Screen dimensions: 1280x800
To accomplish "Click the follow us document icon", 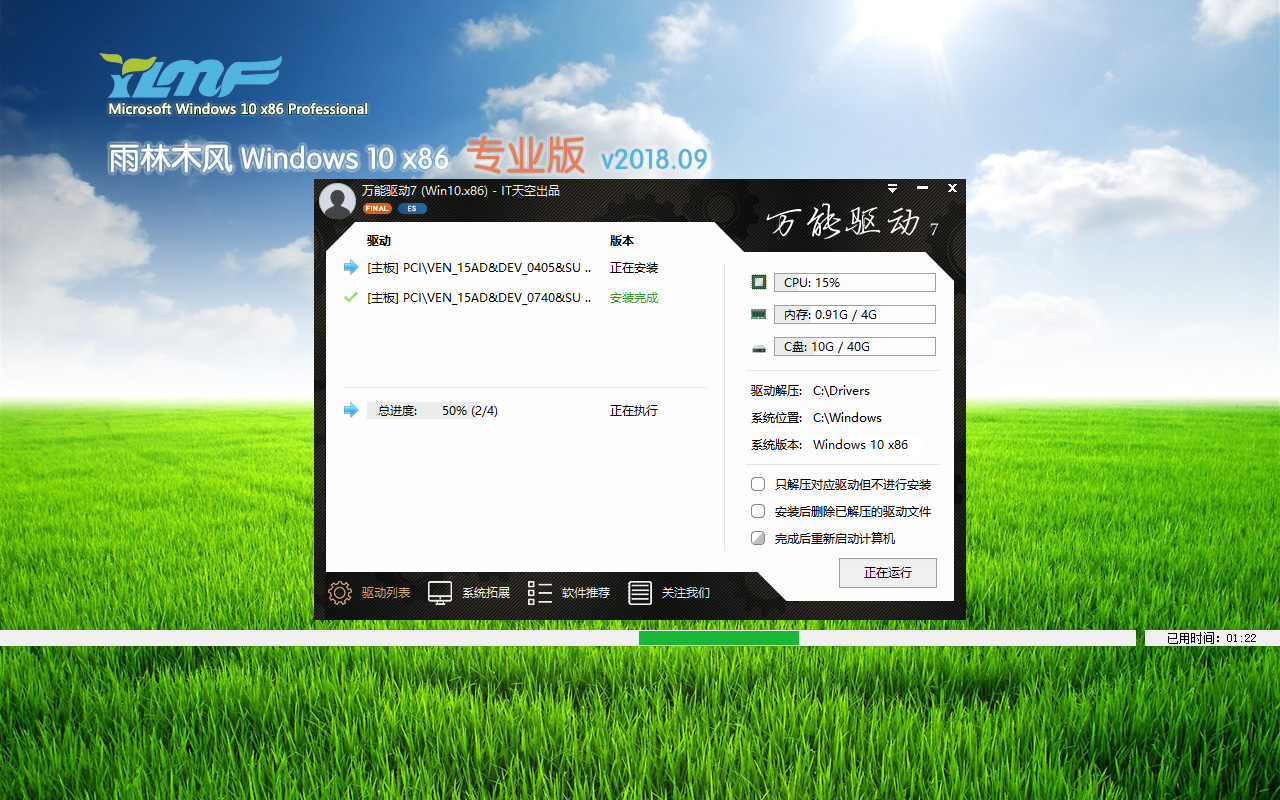I will tap(640, 593).
